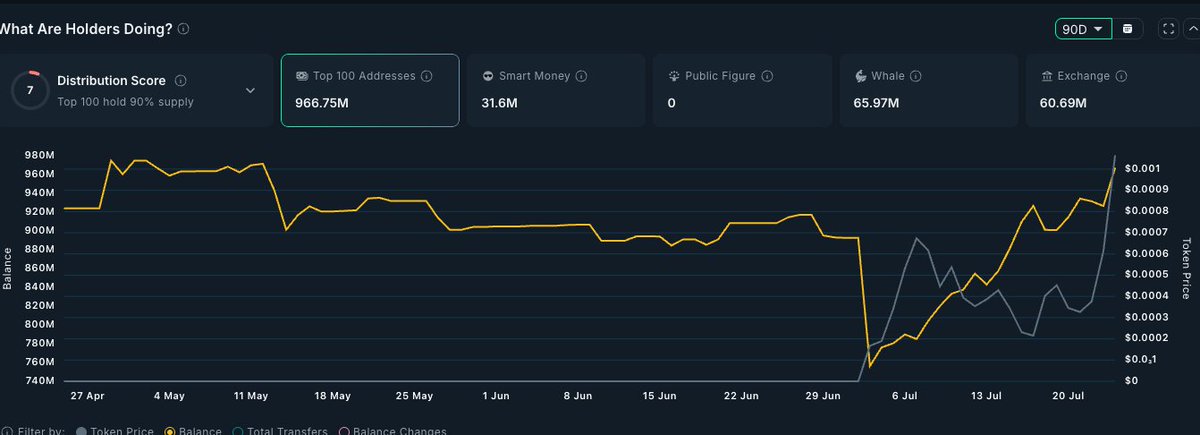Click the Top 100 Addresses card icon
This screenshot has height=435, width=1200.
(x=301, y=76)
